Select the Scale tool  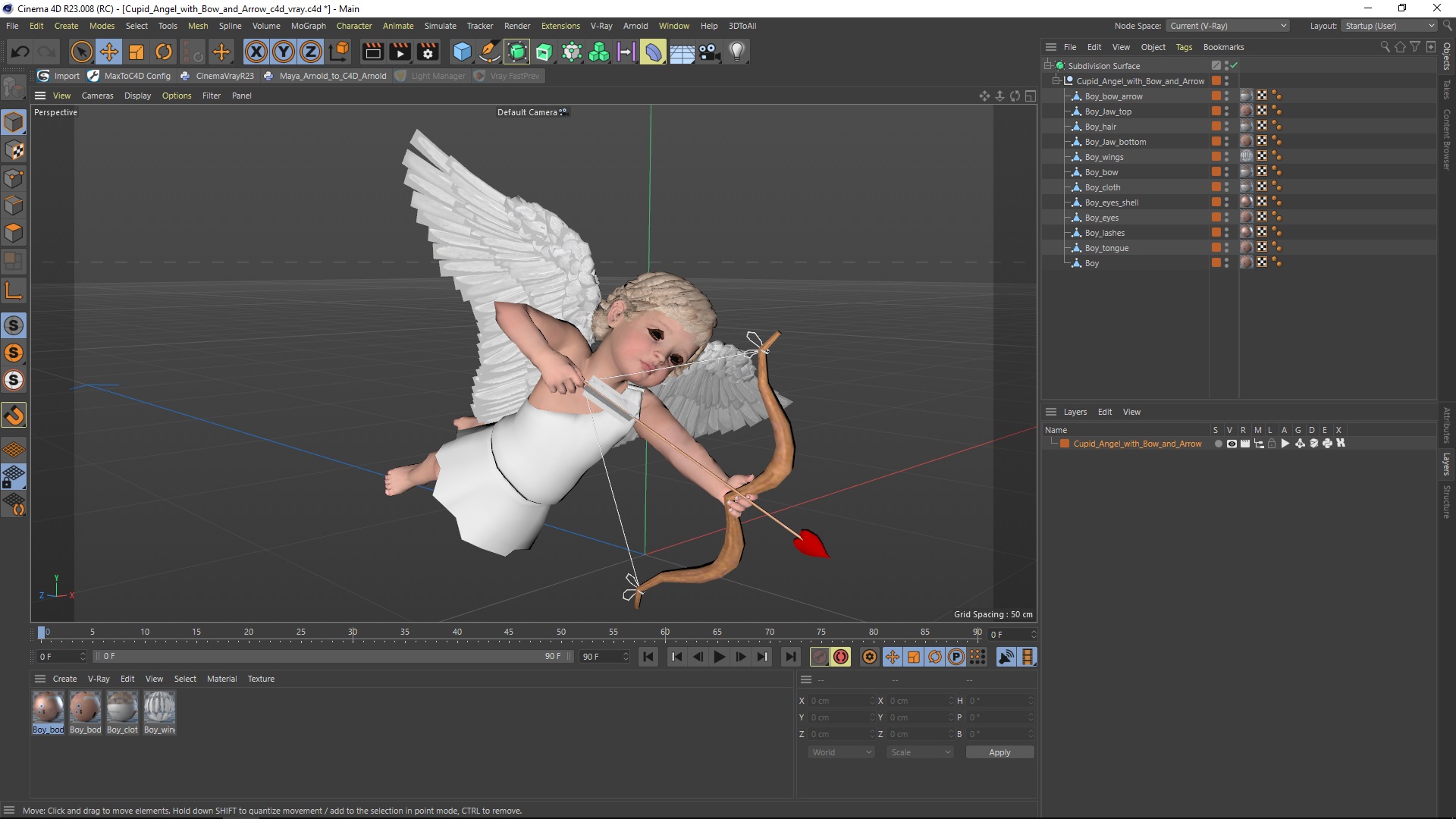[x=136, y=52]
